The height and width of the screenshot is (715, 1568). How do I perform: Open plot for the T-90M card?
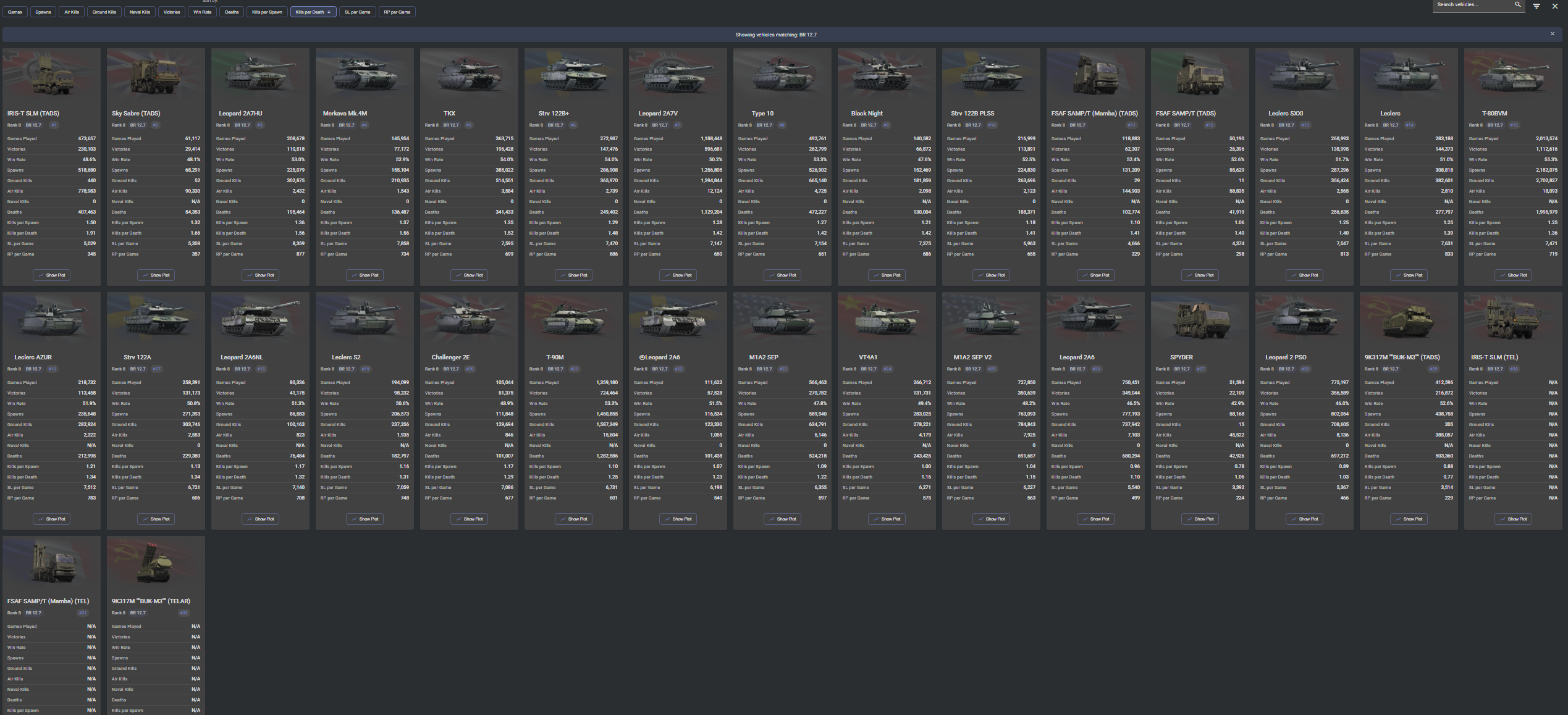point(573,519)
